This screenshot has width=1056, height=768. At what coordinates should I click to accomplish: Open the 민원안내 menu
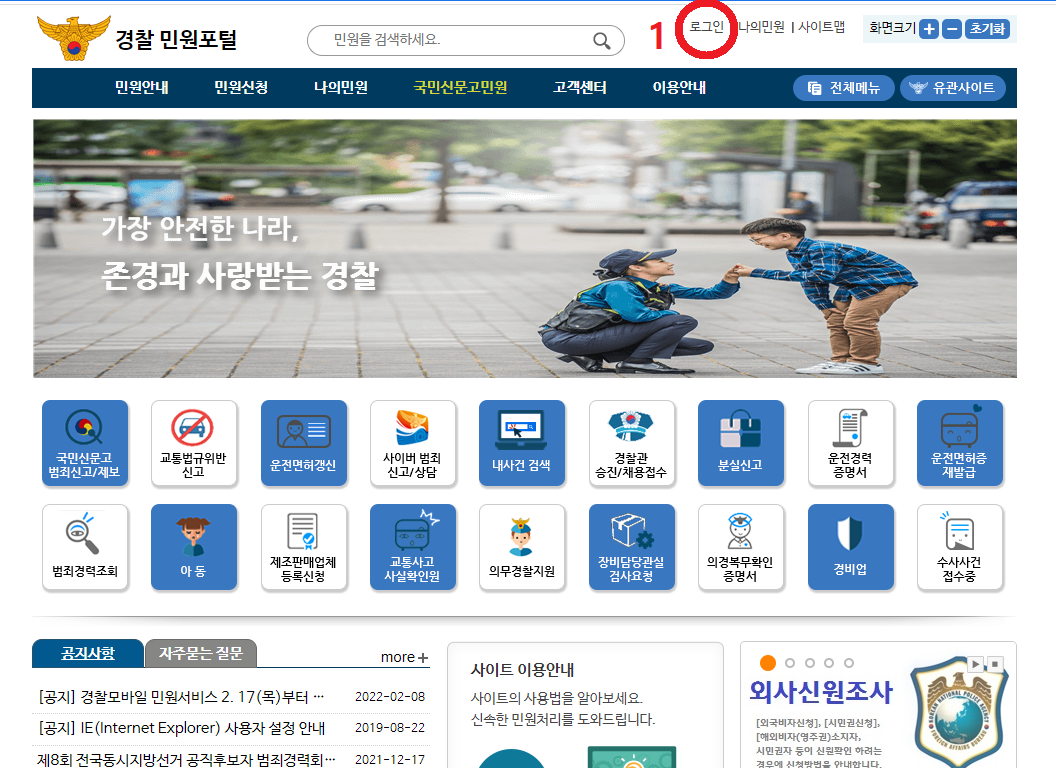coord(141,88)
